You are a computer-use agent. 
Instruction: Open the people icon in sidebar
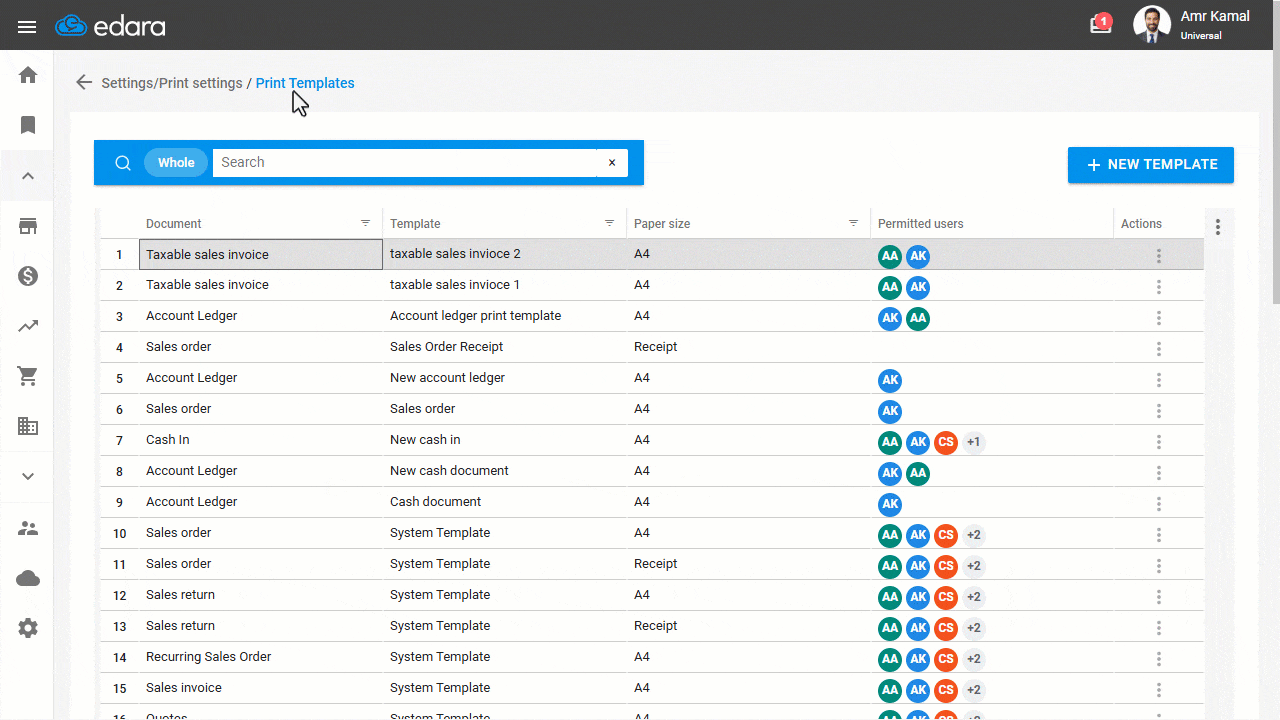(28, 528)
